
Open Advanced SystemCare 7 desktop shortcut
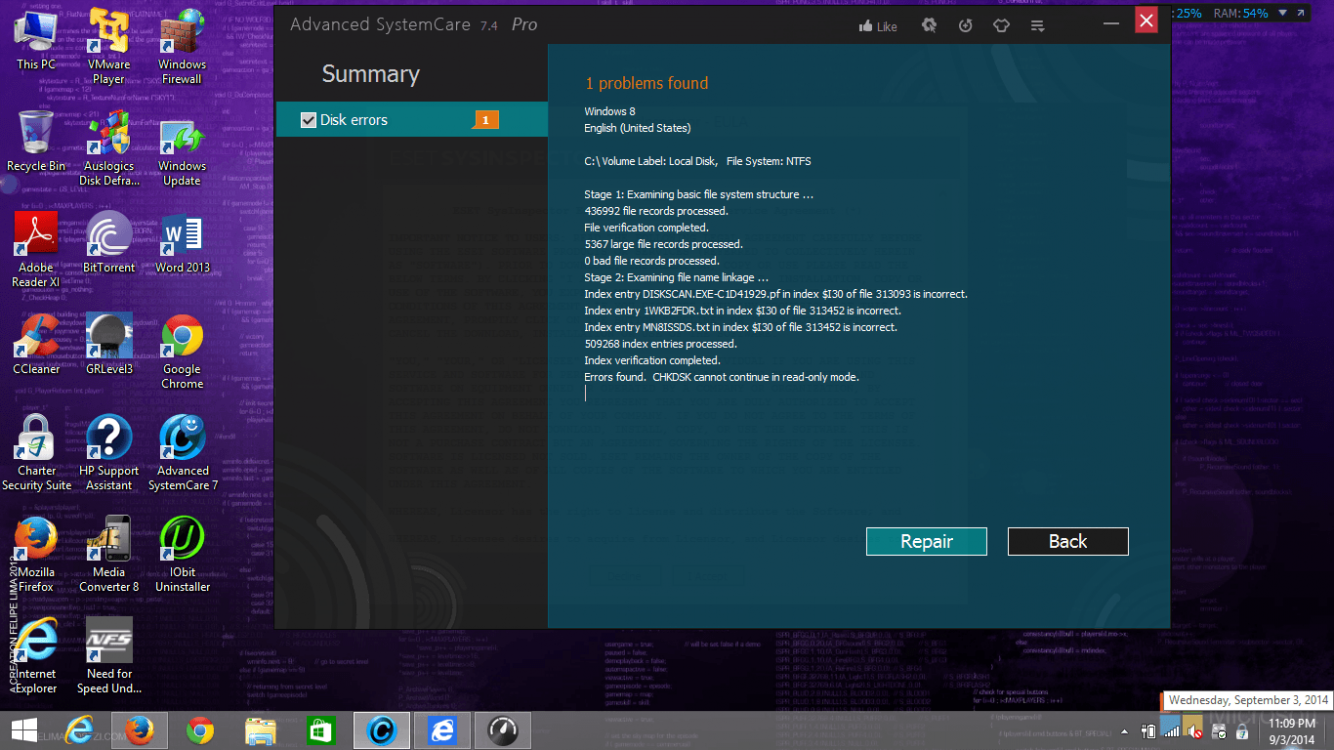click(x=182, y=452)
